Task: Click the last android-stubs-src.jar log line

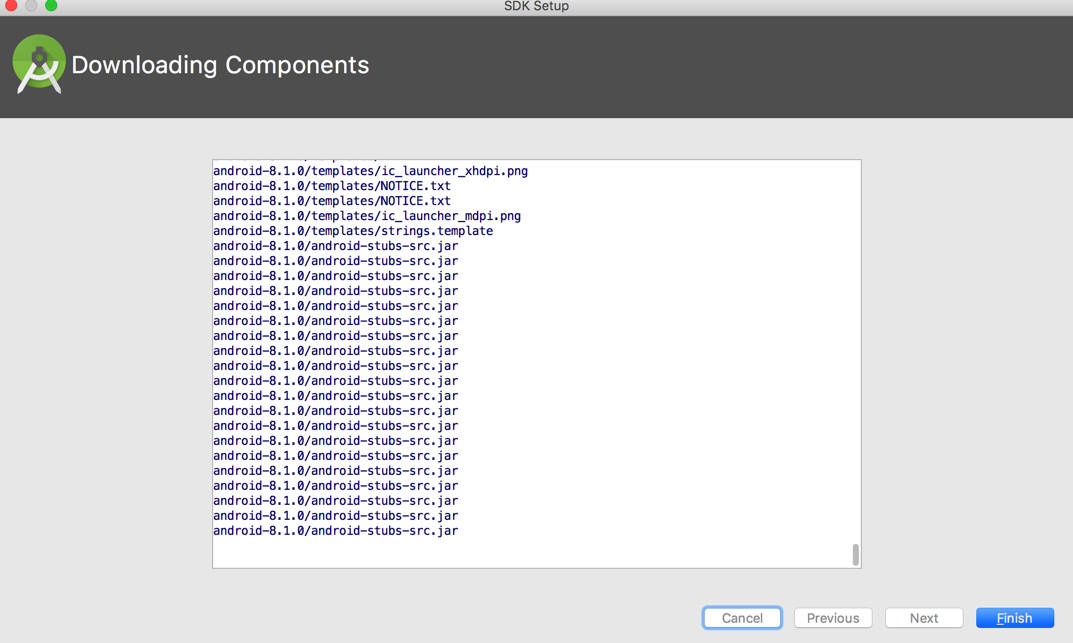Action: click(335, 531)
